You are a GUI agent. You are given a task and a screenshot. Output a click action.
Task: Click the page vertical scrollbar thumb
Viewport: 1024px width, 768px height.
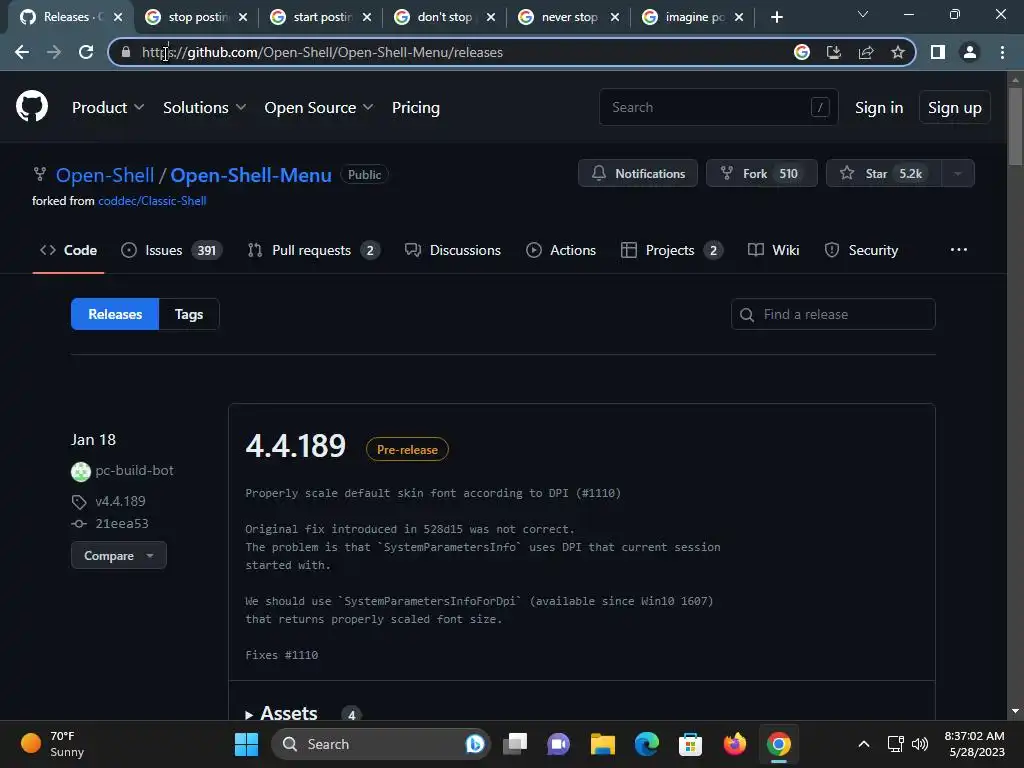tap(1015, 127)
